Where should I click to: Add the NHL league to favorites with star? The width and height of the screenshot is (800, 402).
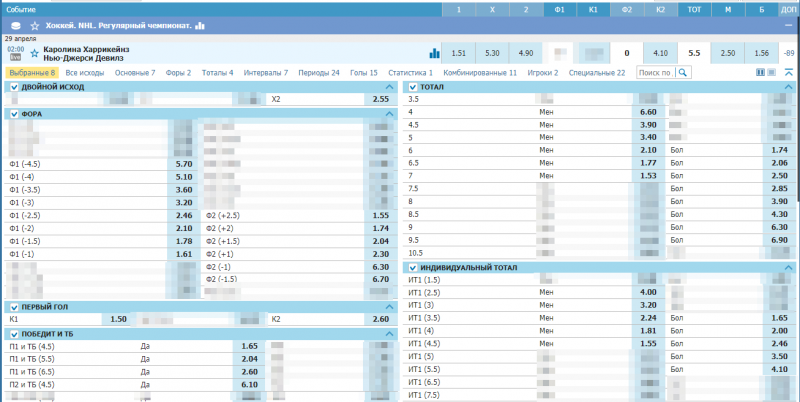pyautogui.click(x=35, y=25)
